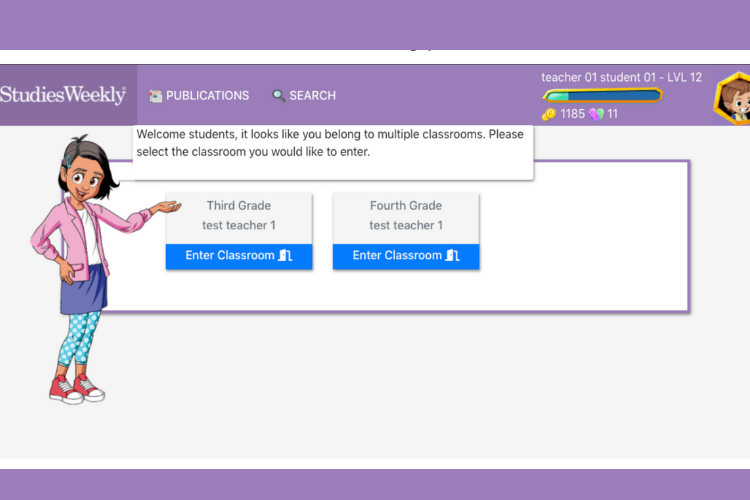Screen dimensions: 750x500
Task: Click the Publications newspaper icon
Action: pyautogui.click(x=155, y=96)
